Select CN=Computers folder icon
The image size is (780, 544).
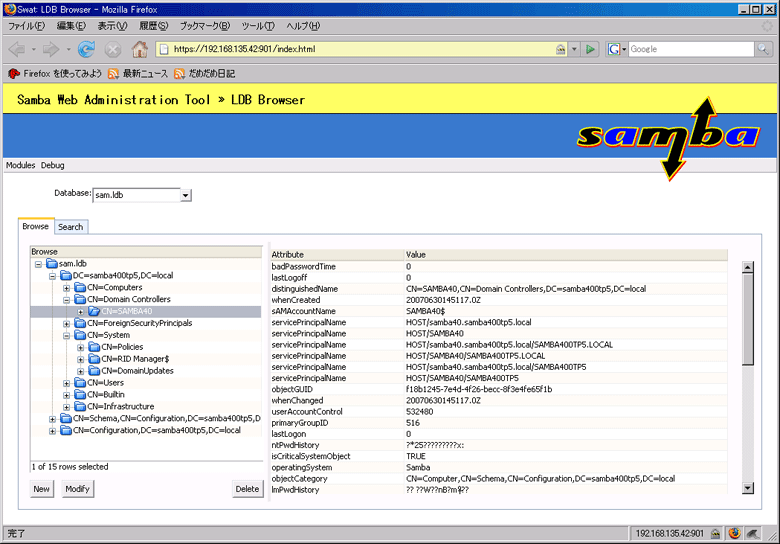(x=80, y=287)
